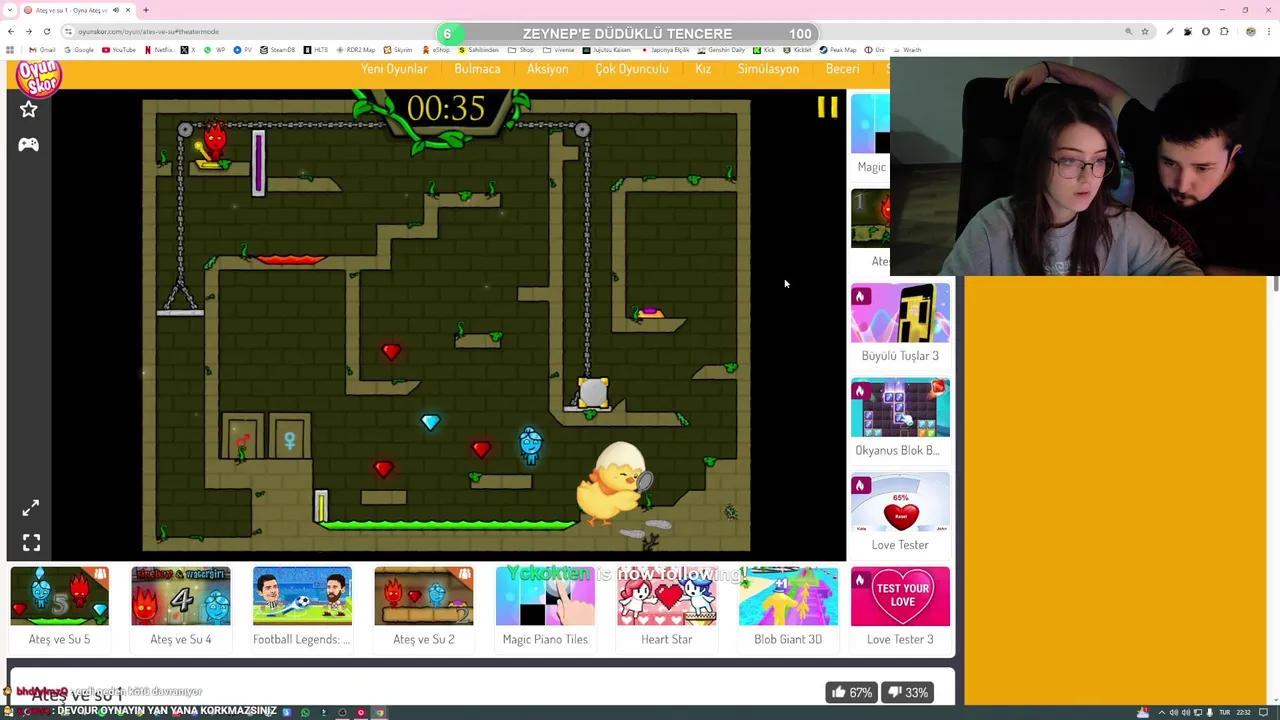Click the Blob Giant 3D title link
The height and width of the screenshot is (720, 1280).
(x=788, y=640)
